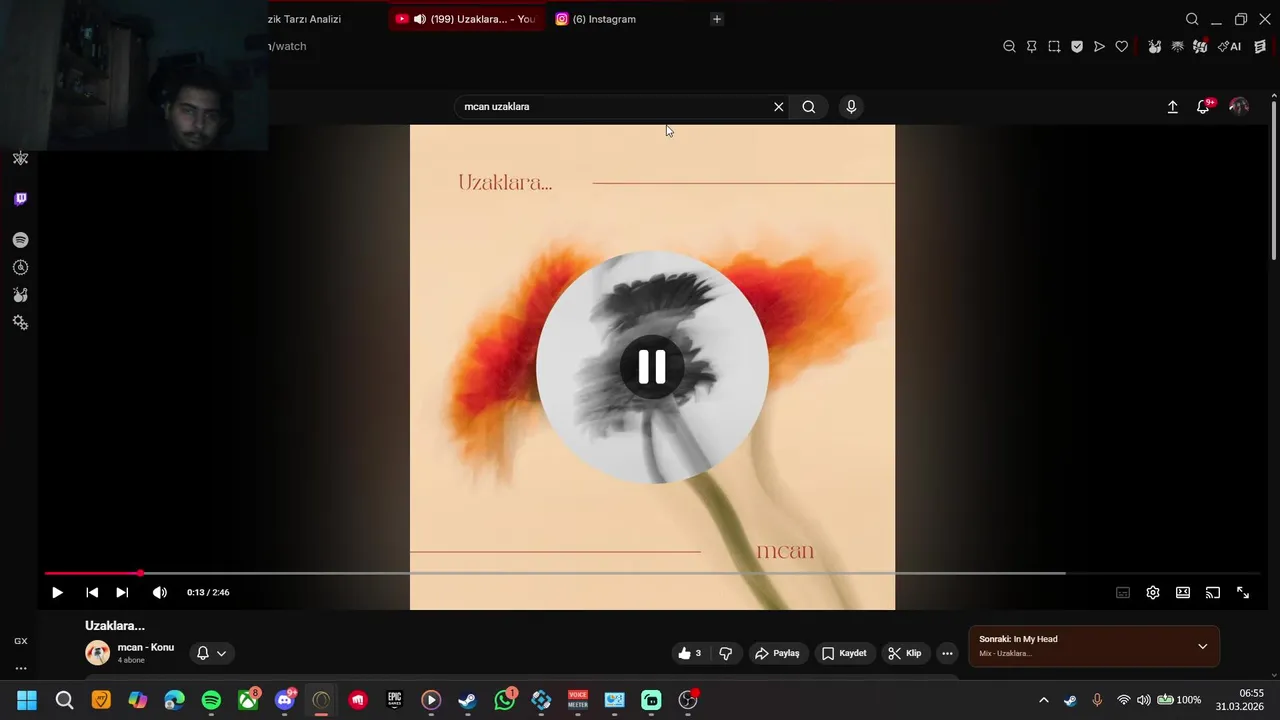Open more actions three-dot menu

[x=947, y=653]
